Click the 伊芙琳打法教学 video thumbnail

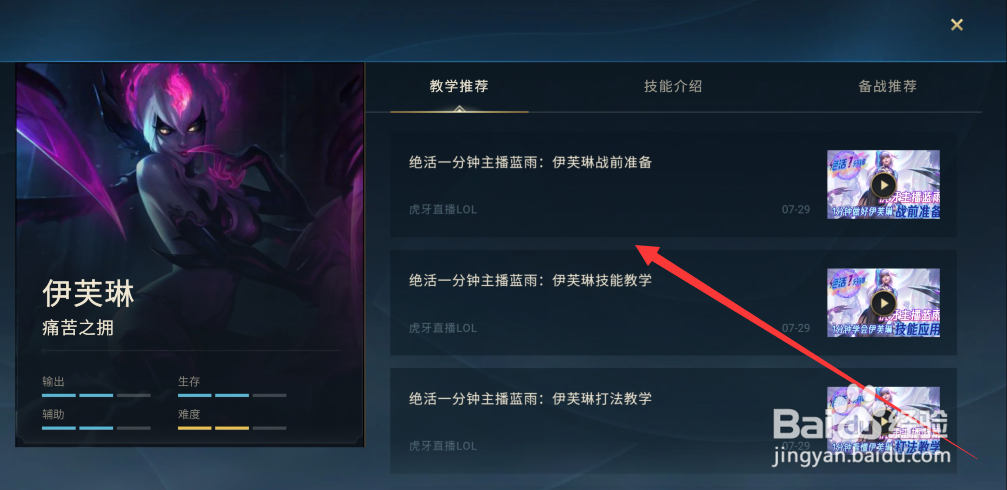[884, 421]
